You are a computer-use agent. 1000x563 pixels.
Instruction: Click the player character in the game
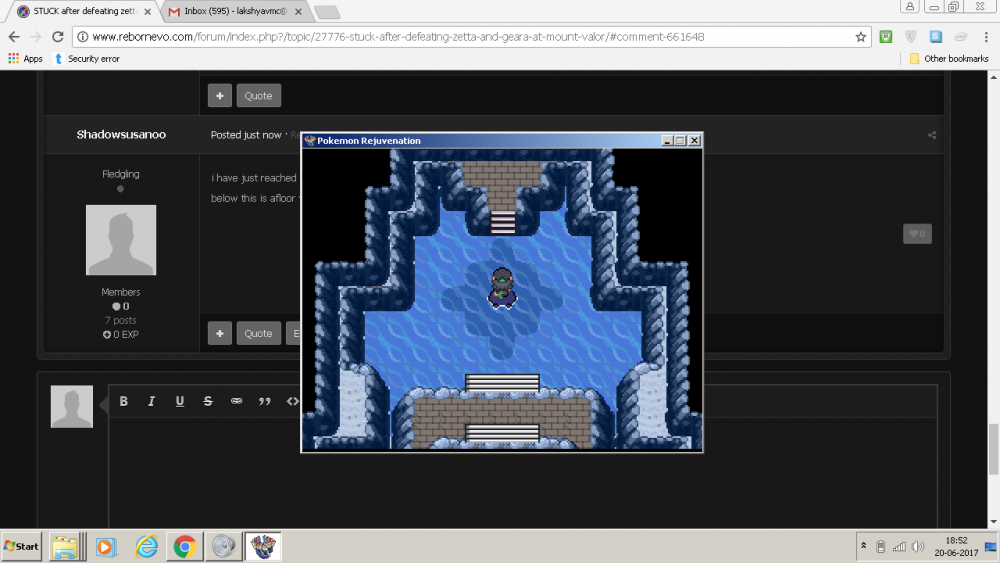pos(502,288)
